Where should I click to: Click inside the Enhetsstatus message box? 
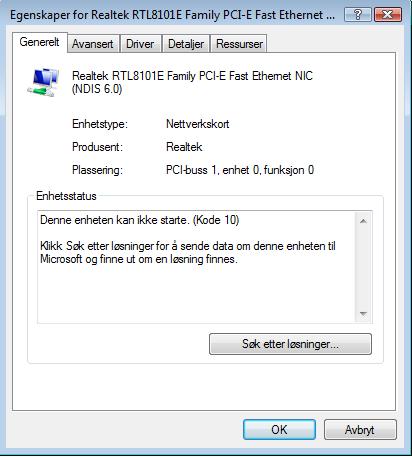pyautogui.click(x=197, y=267)
